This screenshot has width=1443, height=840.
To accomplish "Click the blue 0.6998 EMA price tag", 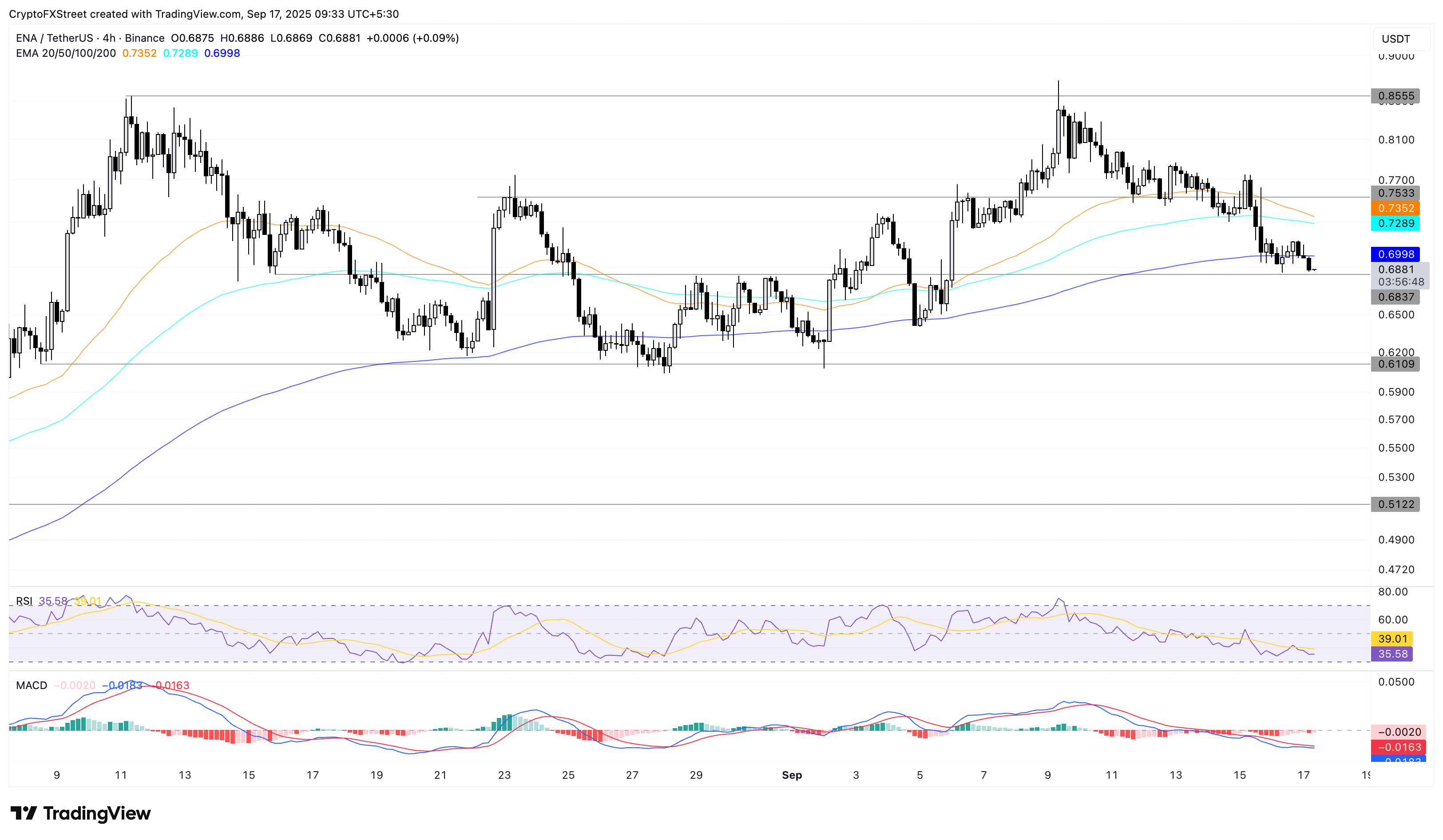I will 1395,254.
